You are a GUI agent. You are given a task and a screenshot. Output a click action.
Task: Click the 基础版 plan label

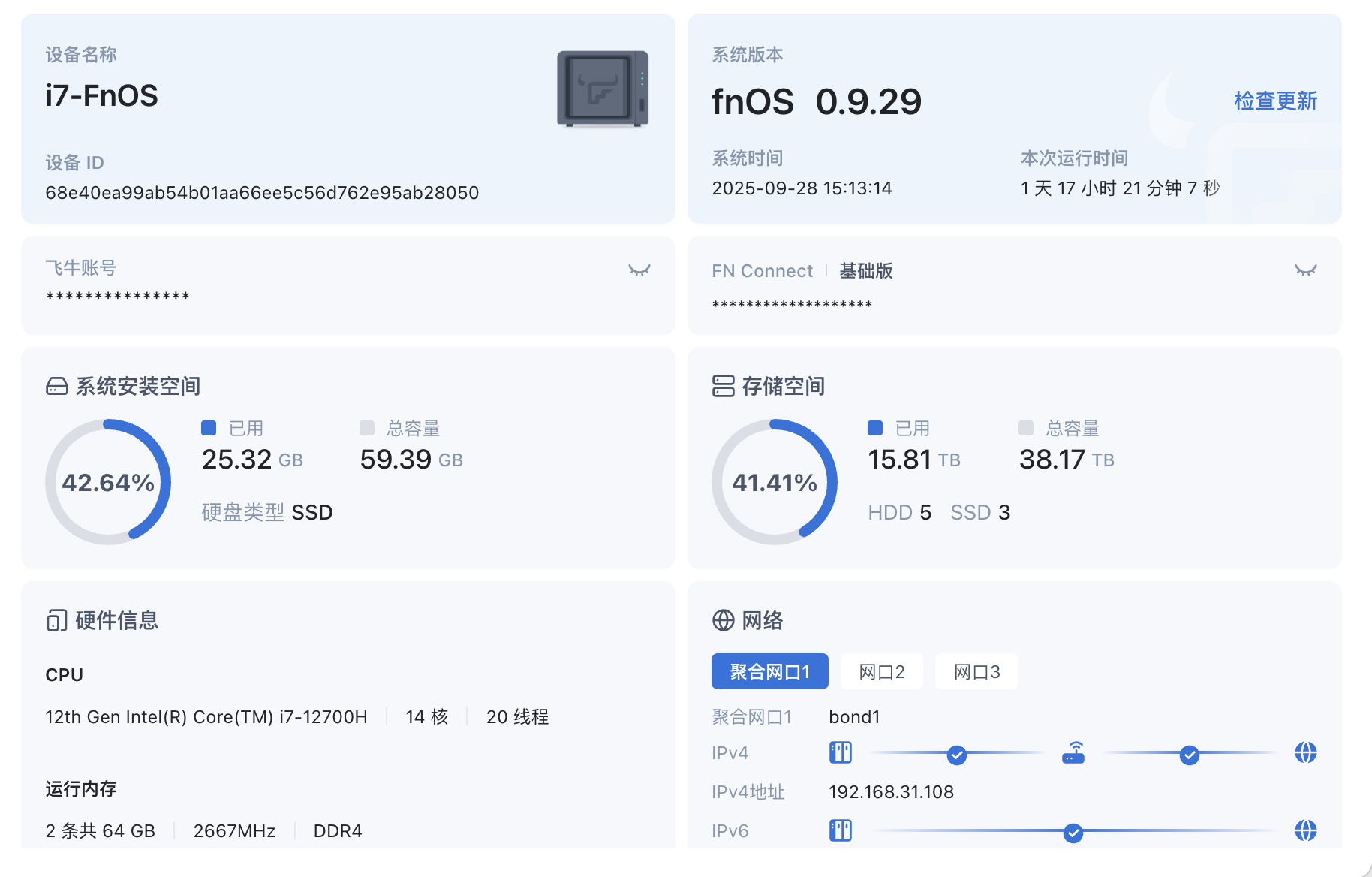[865, 271]
